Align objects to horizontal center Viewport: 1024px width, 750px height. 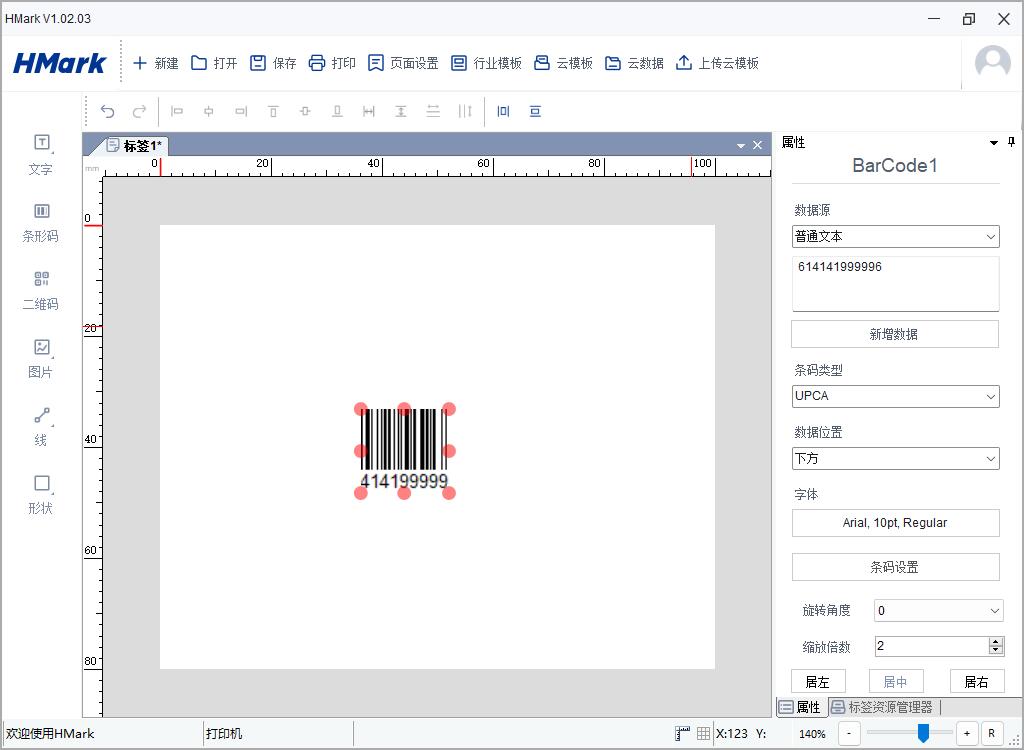(x=208, y=111)
